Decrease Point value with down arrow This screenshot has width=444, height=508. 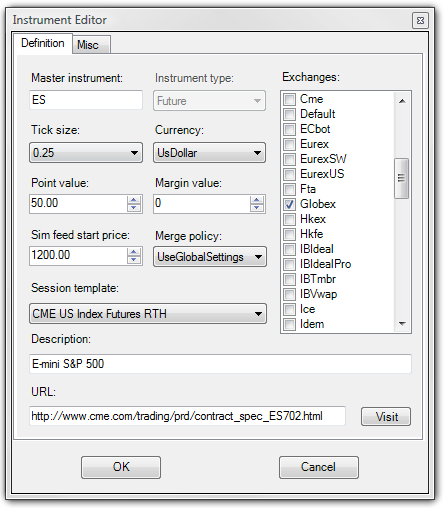pyautogui.click(x=134, y=207)
